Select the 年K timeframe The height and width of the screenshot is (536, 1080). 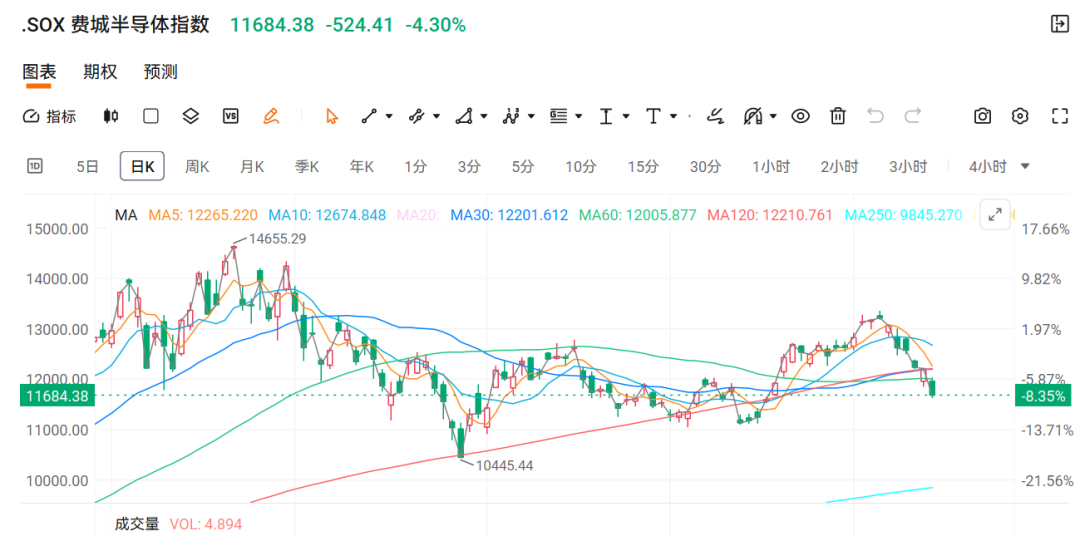362,166
